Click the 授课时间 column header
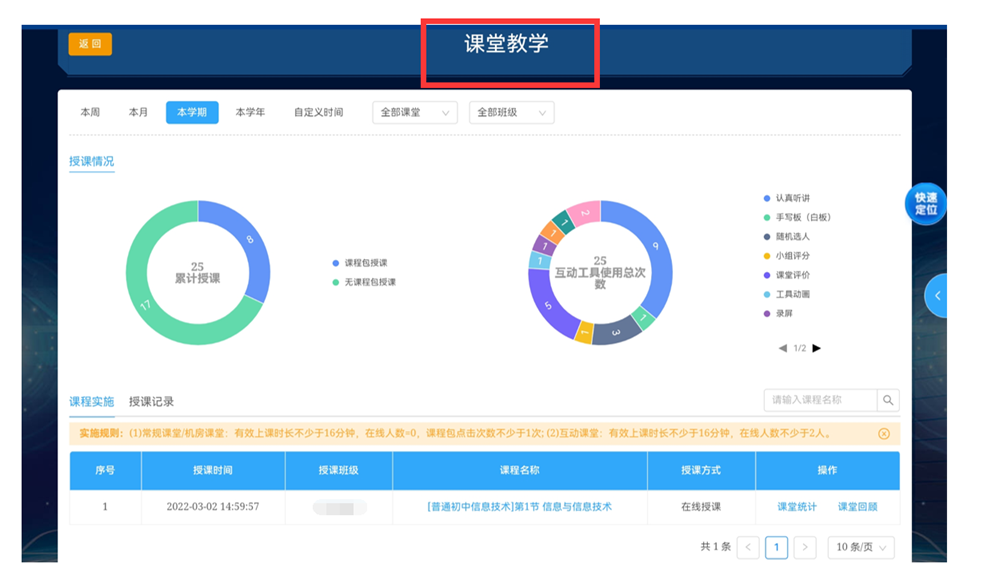 tap(213, 470)
